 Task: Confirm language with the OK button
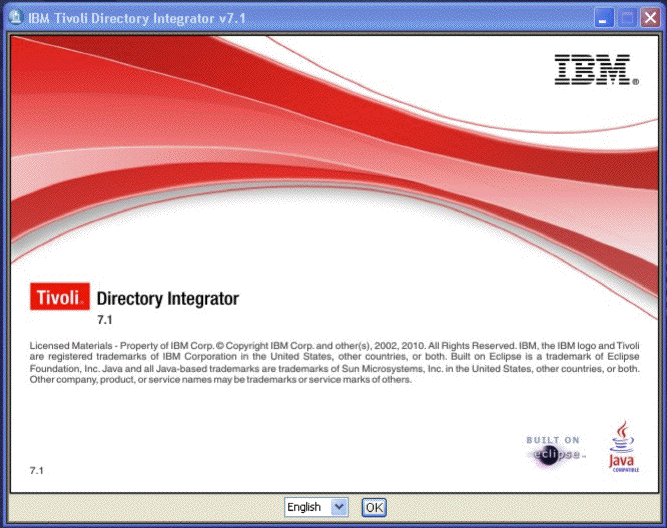(374, 508)
